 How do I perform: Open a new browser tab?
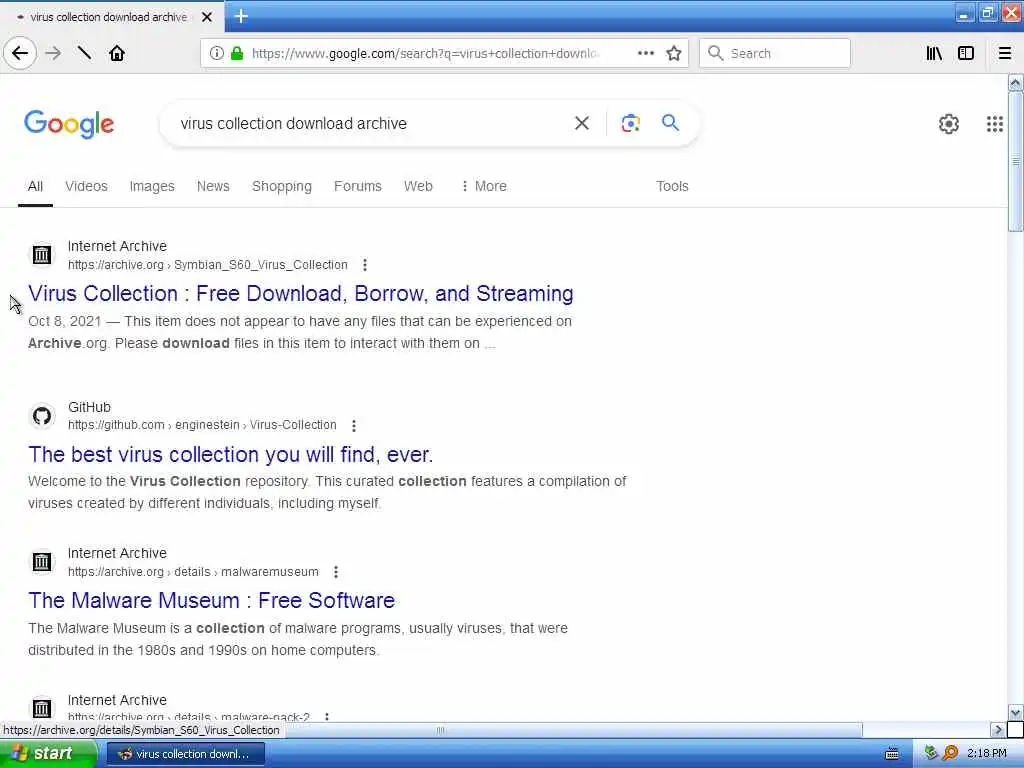pos(241,16)
